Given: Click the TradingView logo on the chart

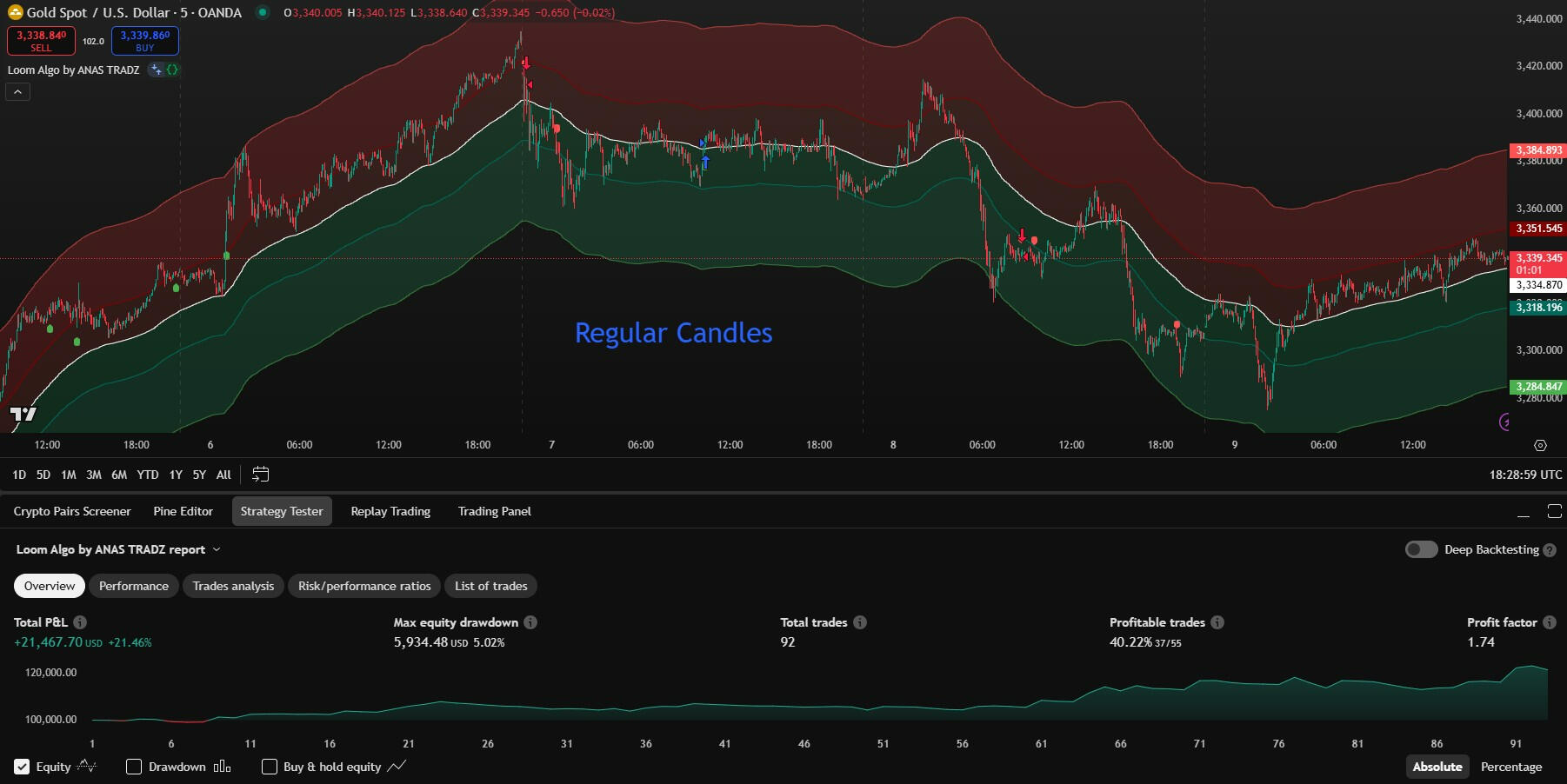Looking at the screenshot, I should [23, 414].
